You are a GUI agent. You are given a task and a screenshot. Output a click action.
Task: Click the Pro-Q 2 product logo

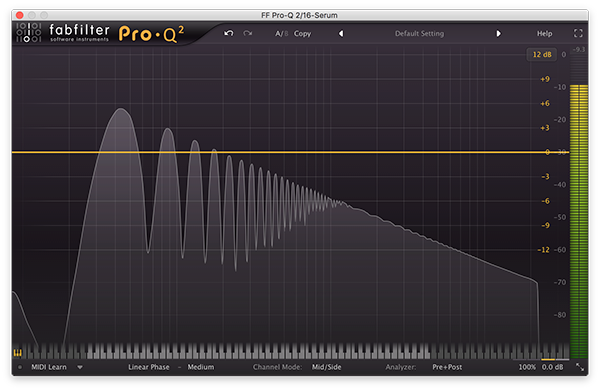(x=152, y=34)
